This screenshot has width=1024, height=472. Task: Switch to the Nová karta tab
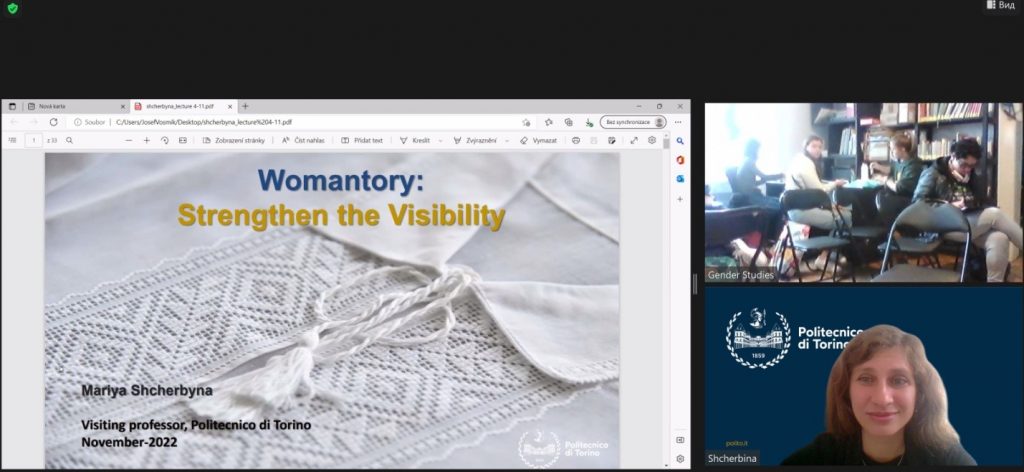coord(77,106)
